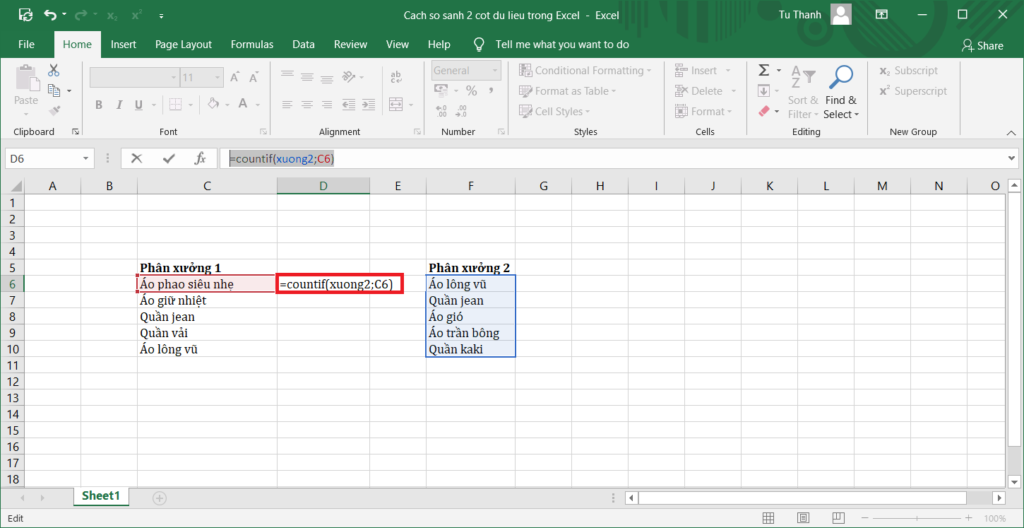This screenshot has height=528, width=1024.
Task: Open the File menu
Action: (x=26, y=44)
